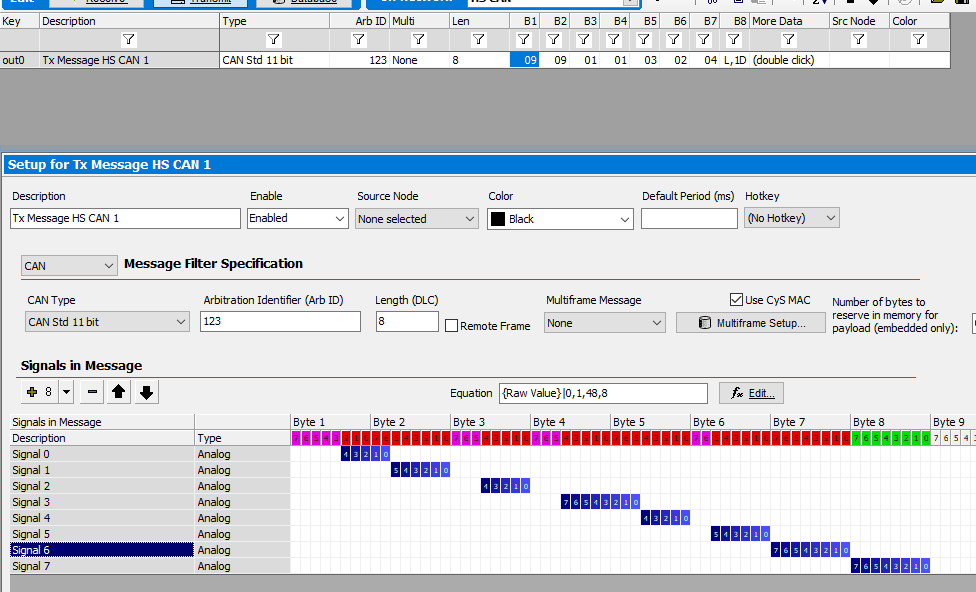The width and height of the screenshot is (976, 592).
Task: Select the Signal 6 row
Action: (102, 550)
